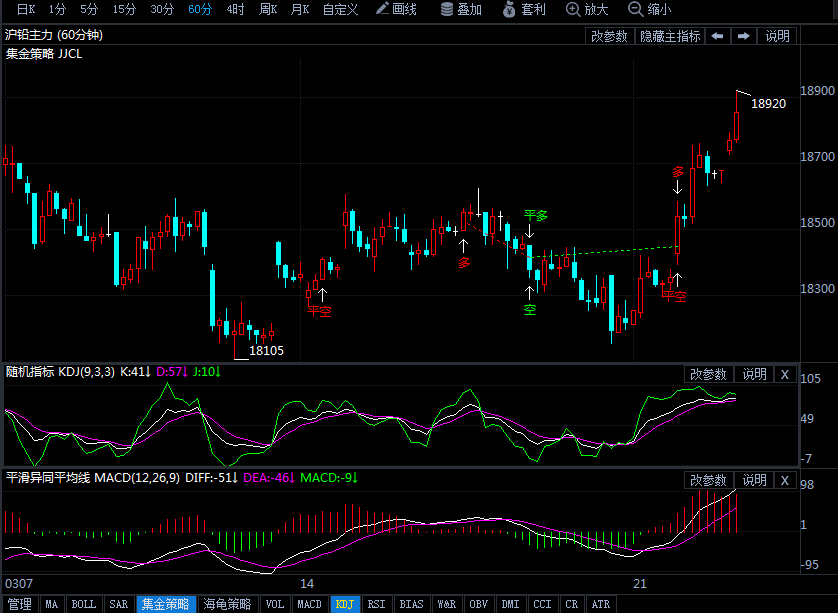Viewport: 838px width, 613px height.
Task: Select the CR indicator tab
Action: [572, 604]
